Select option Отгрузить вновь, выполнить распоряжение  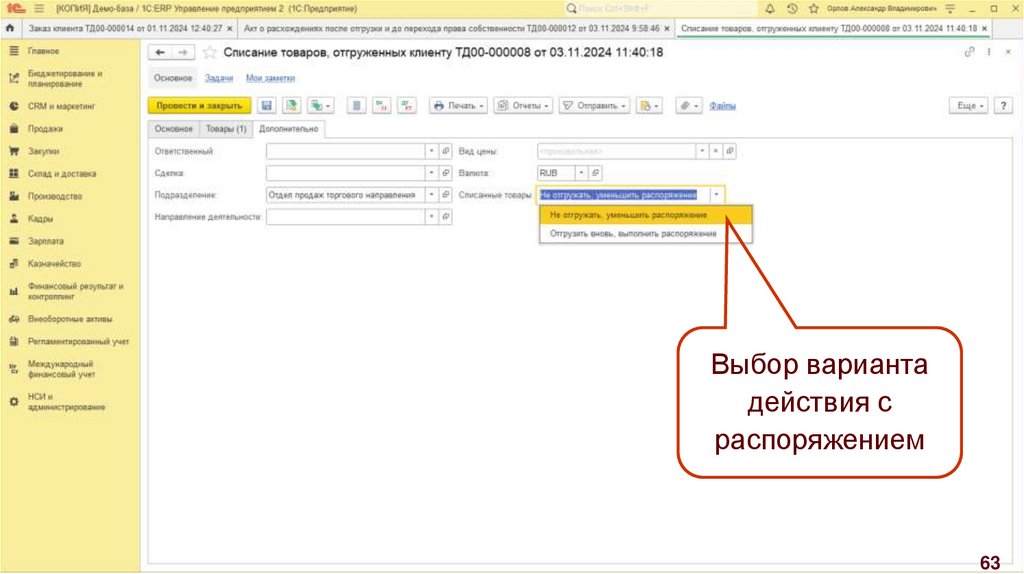click(645, 234)
